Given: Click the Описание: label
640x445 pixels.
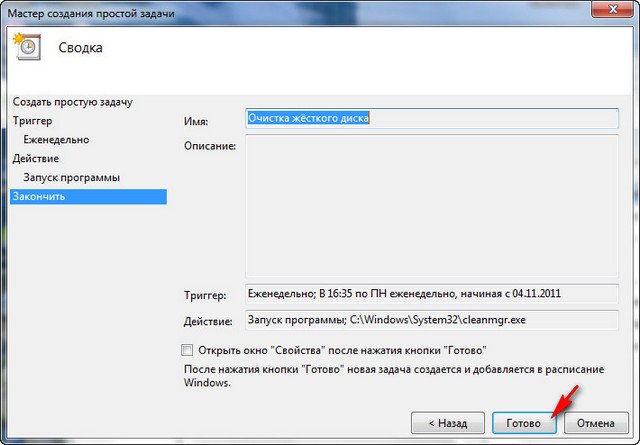Looking at the screenshot, I should pos(210,146).
